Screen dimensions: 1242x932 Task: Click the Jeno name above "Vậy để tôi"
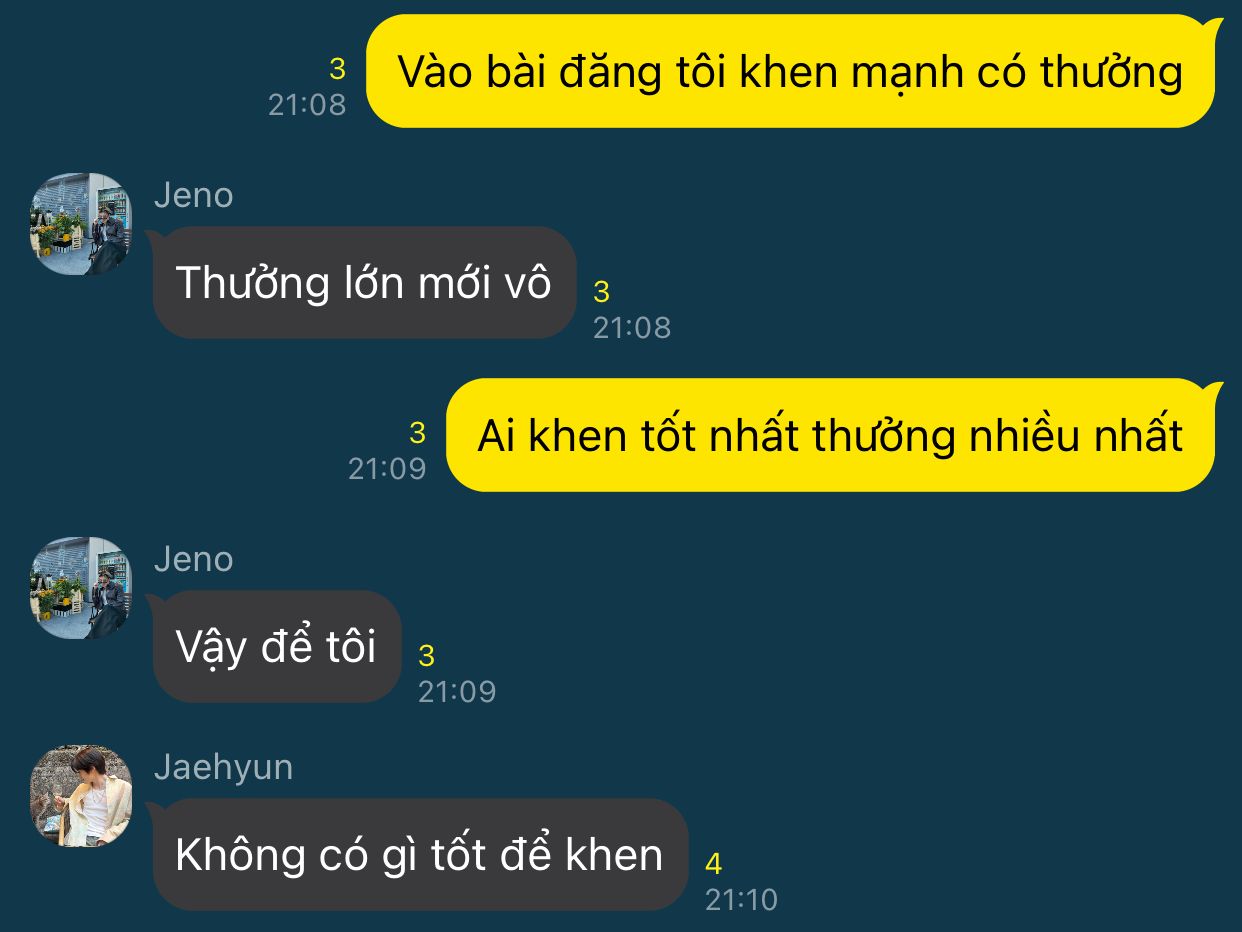[x=193, y=559]
